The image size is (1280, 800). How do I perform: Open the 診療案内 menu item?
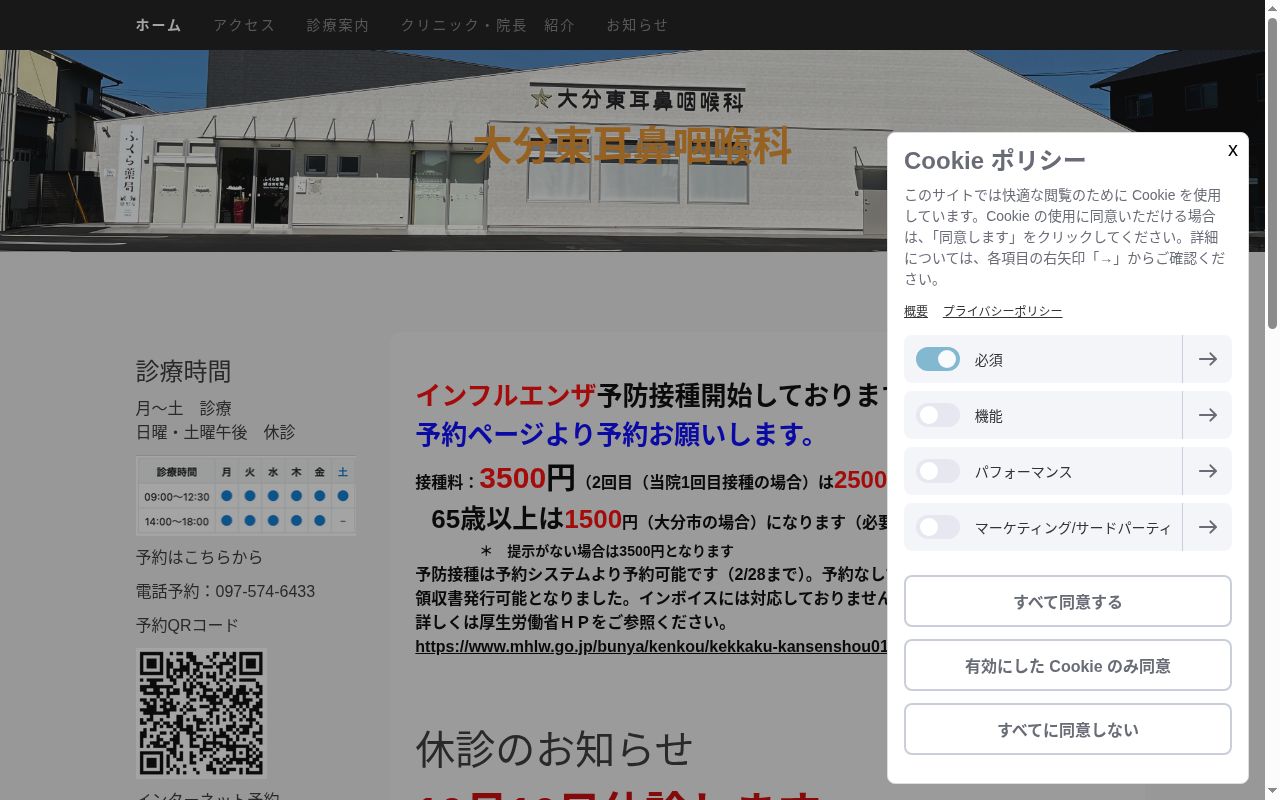(x=338, y=25)
